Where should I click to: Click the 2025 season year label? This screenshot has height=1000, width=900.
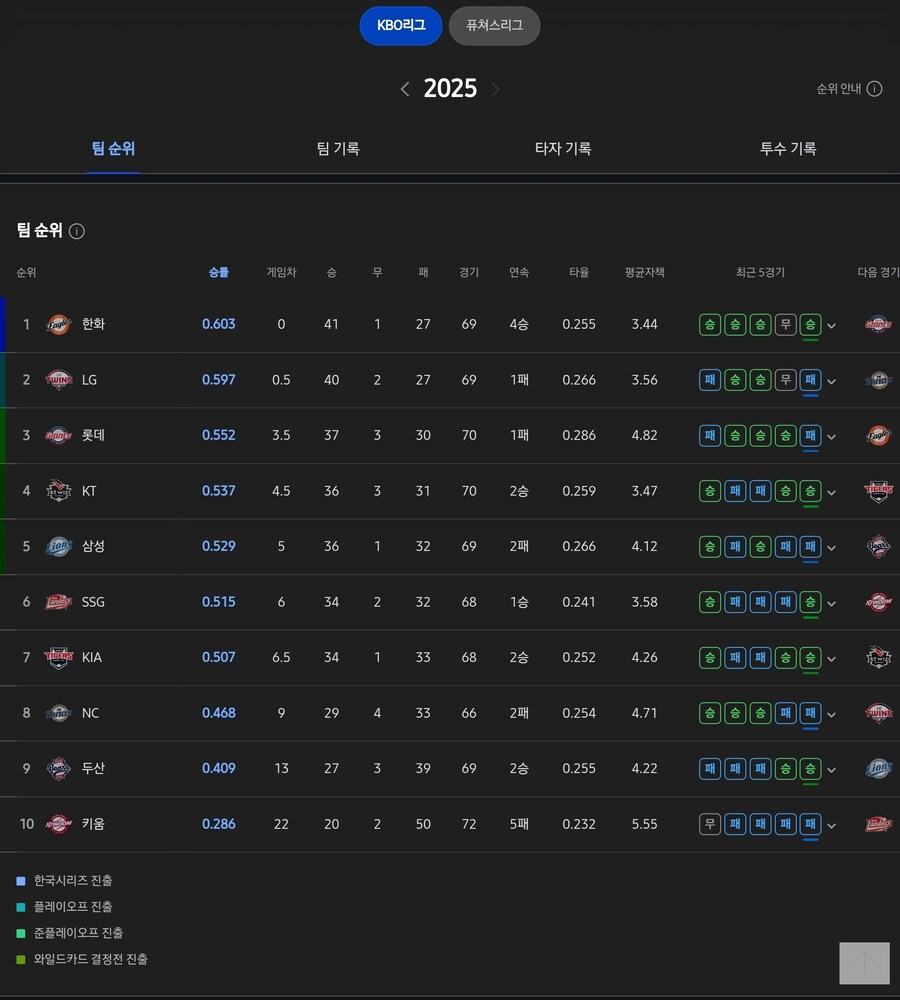(x=450, y=89)
